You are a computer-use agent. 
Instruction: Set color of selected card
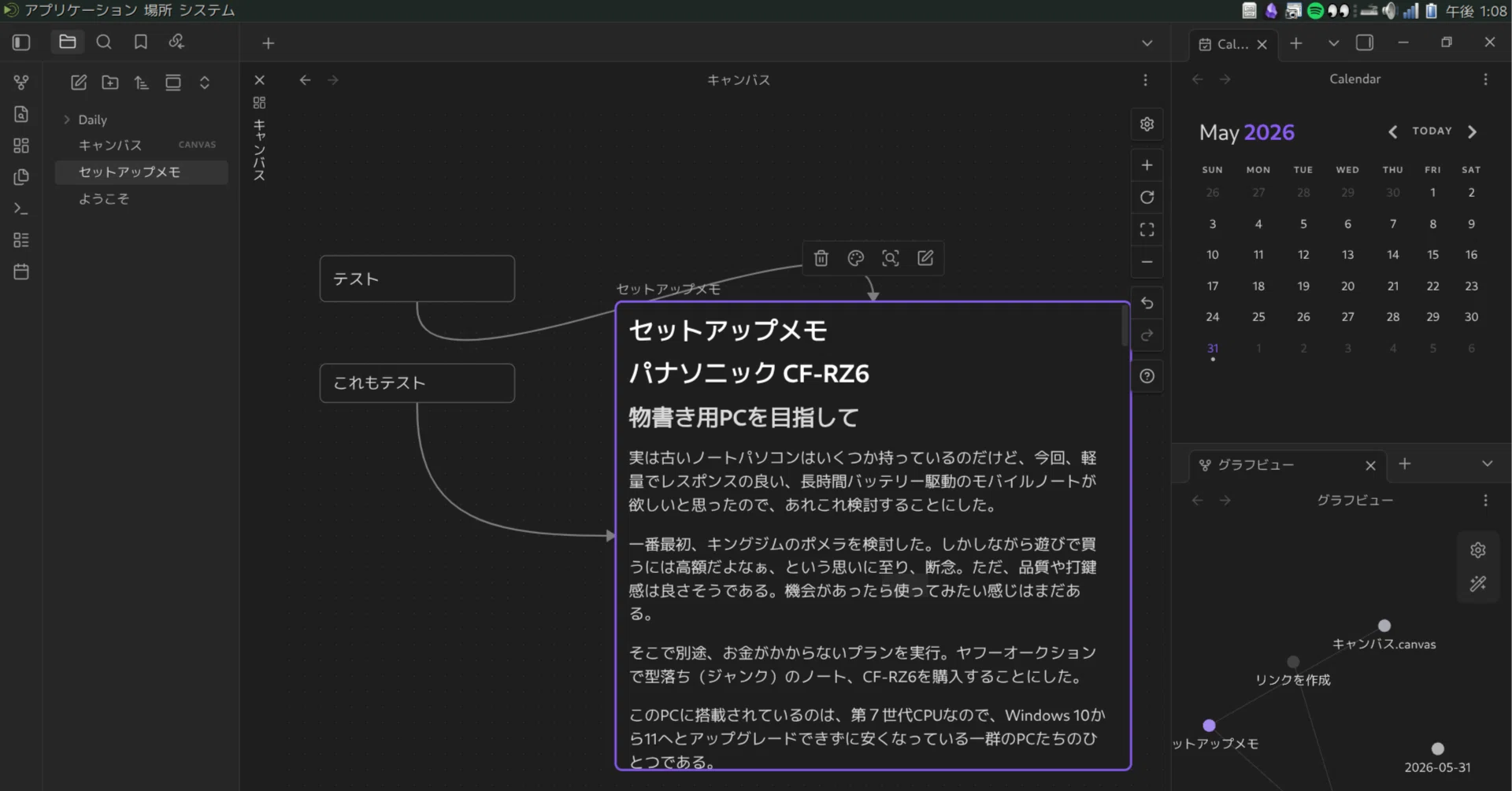tap(856, 258)
